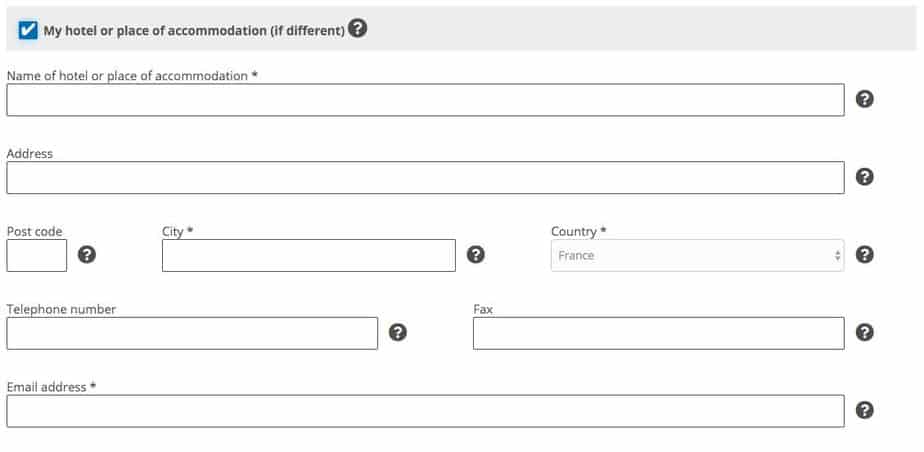924x452 pixels.
Task: Select the Email address text box
Action: (425, 411)
